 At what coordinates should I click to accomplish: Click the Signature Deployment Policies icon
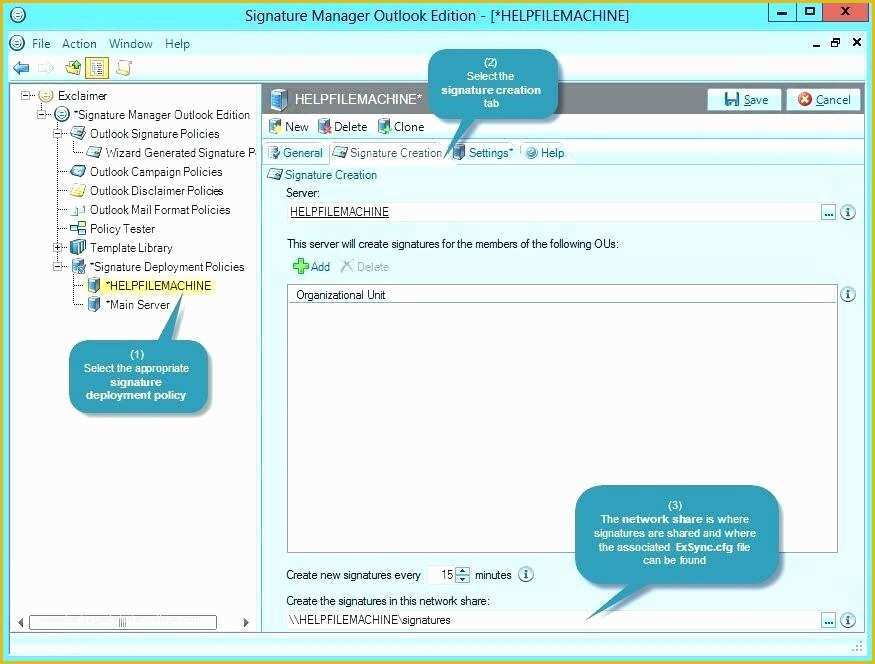(79, 267)
